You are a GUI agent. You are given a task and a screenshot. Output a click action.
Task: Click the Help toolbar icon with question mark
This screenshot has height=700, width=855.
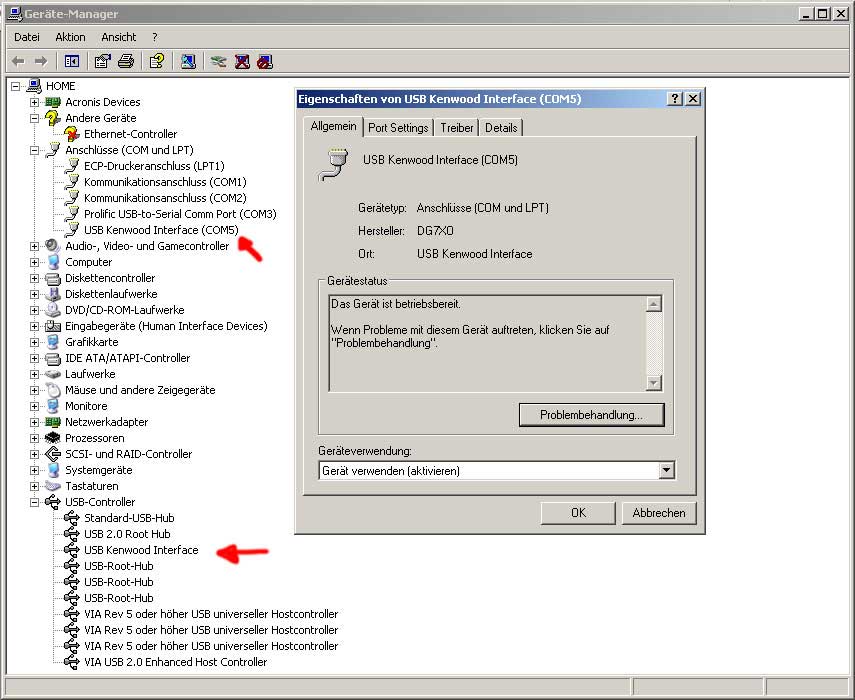[x=157, y=61]
